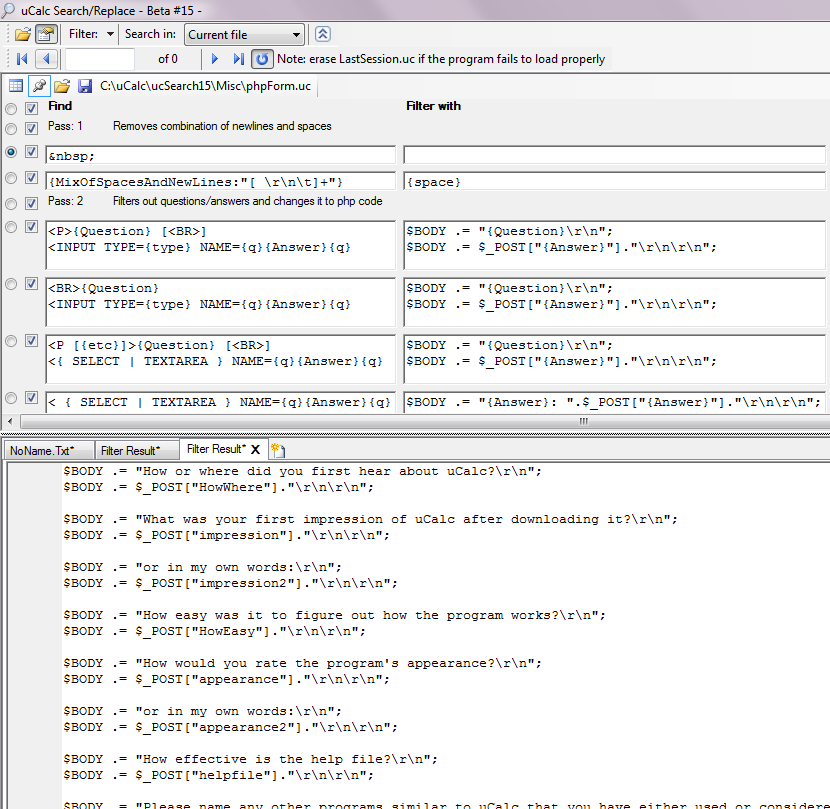Jump to the last match
The height and width of the screenshot is (809, 830).
[238, 59]
